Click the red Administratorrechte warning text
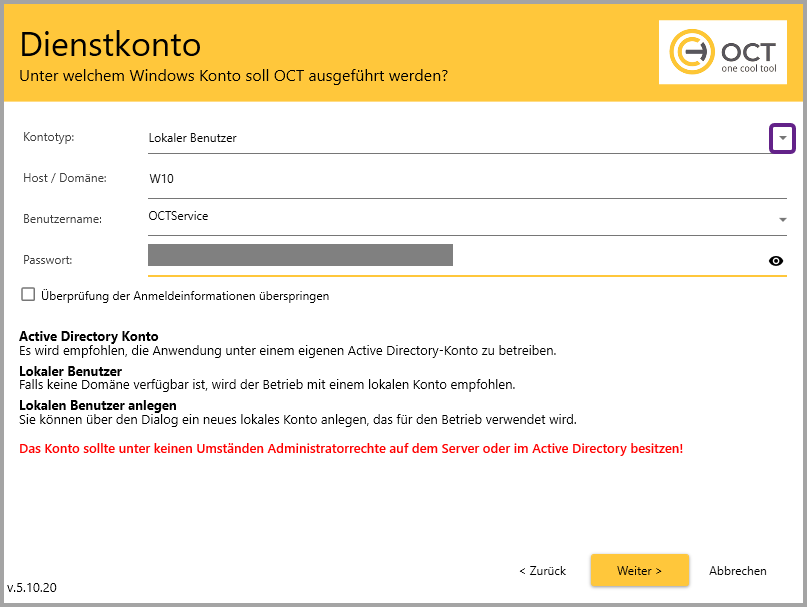The width and height of the screenshot is (807, 607). coord(350,449)
